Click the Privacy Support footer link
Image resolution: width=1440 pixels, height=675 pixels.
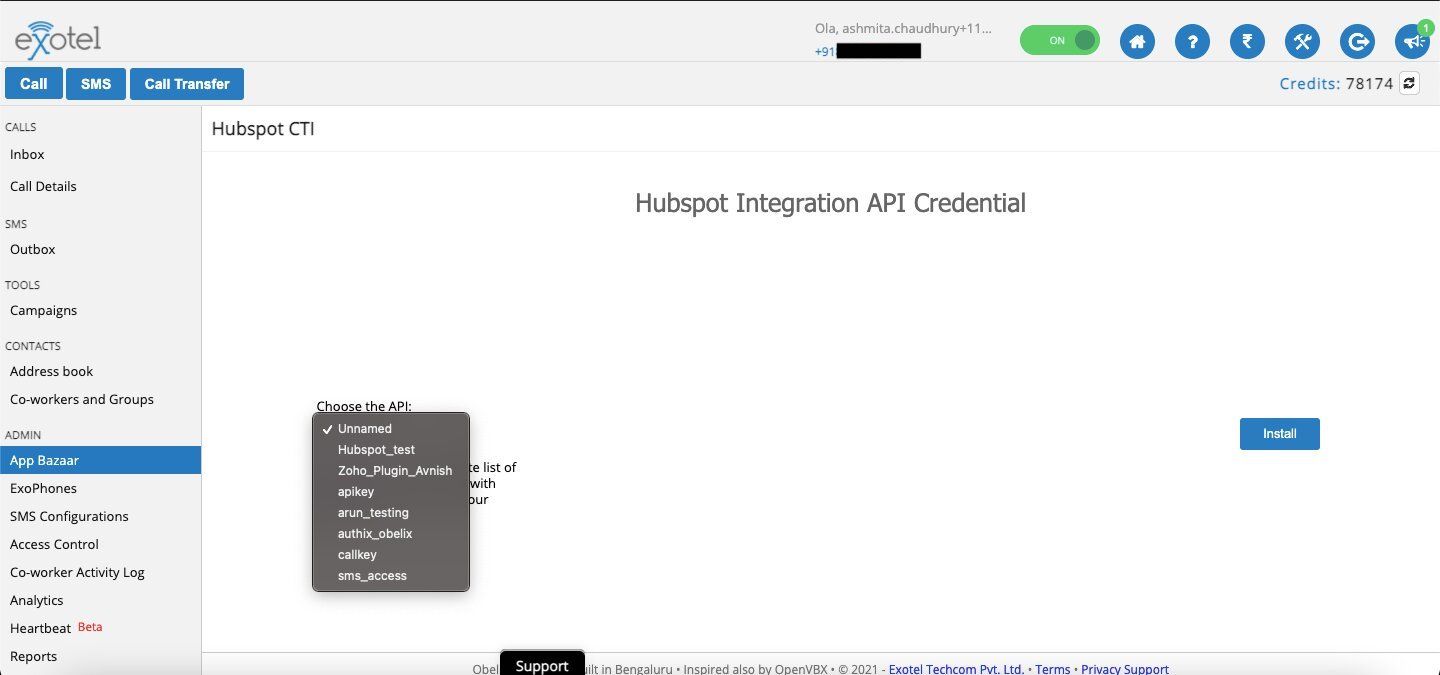[1125, 669]
